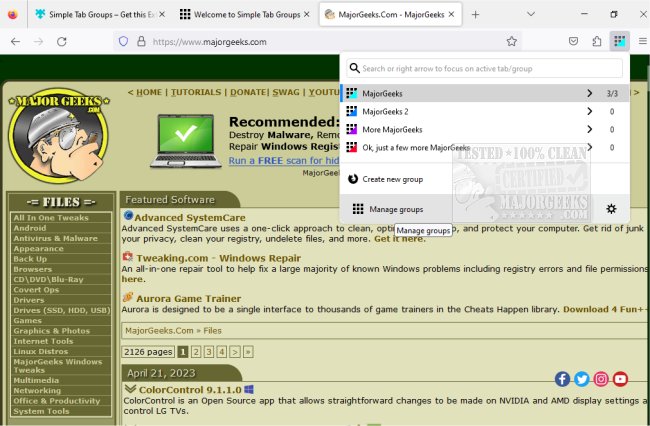650x426 pixels.
Task: Expand the MajorGeeks group tabs arrow
Action: click(x=589, y=93)
